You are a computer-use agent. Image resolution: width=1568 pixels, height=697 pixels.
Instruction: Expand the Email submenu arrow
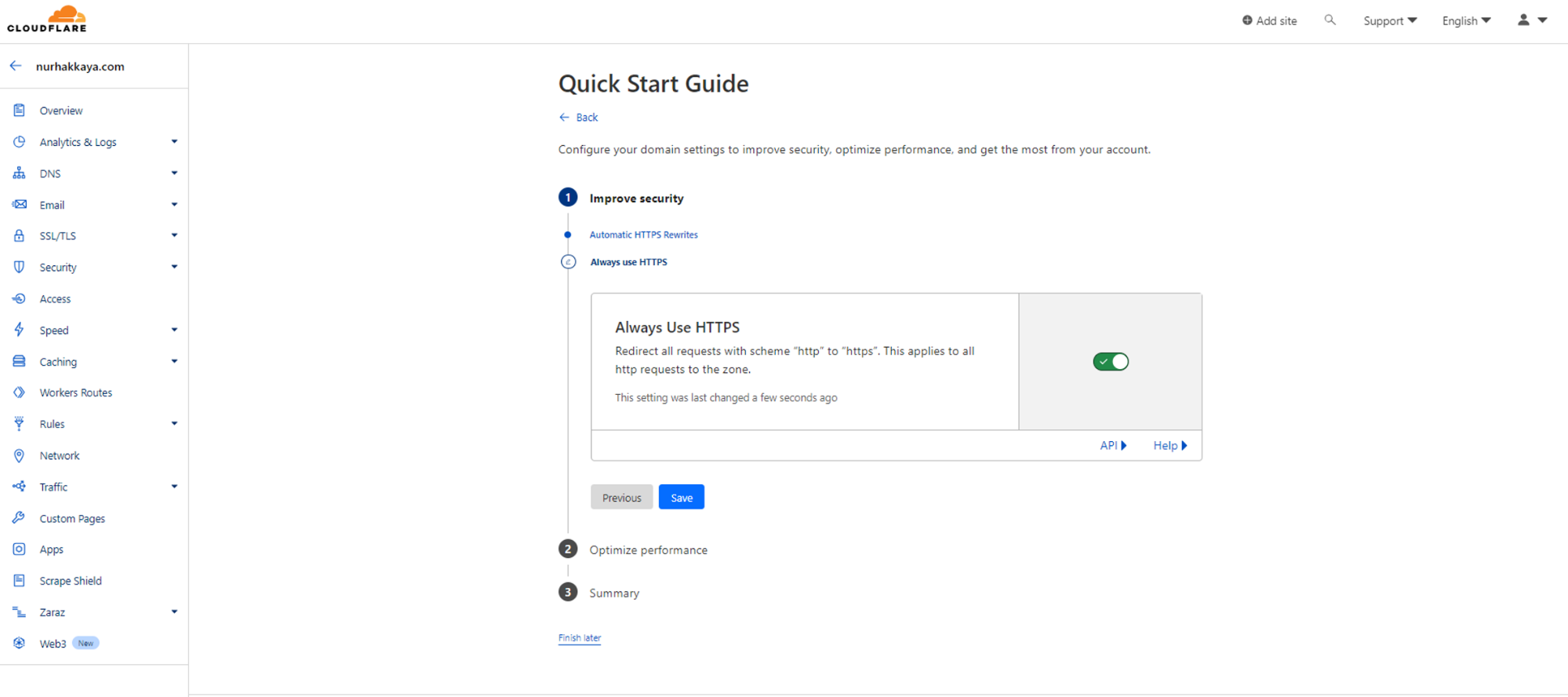pyautogui.click(x=174, y=204)
